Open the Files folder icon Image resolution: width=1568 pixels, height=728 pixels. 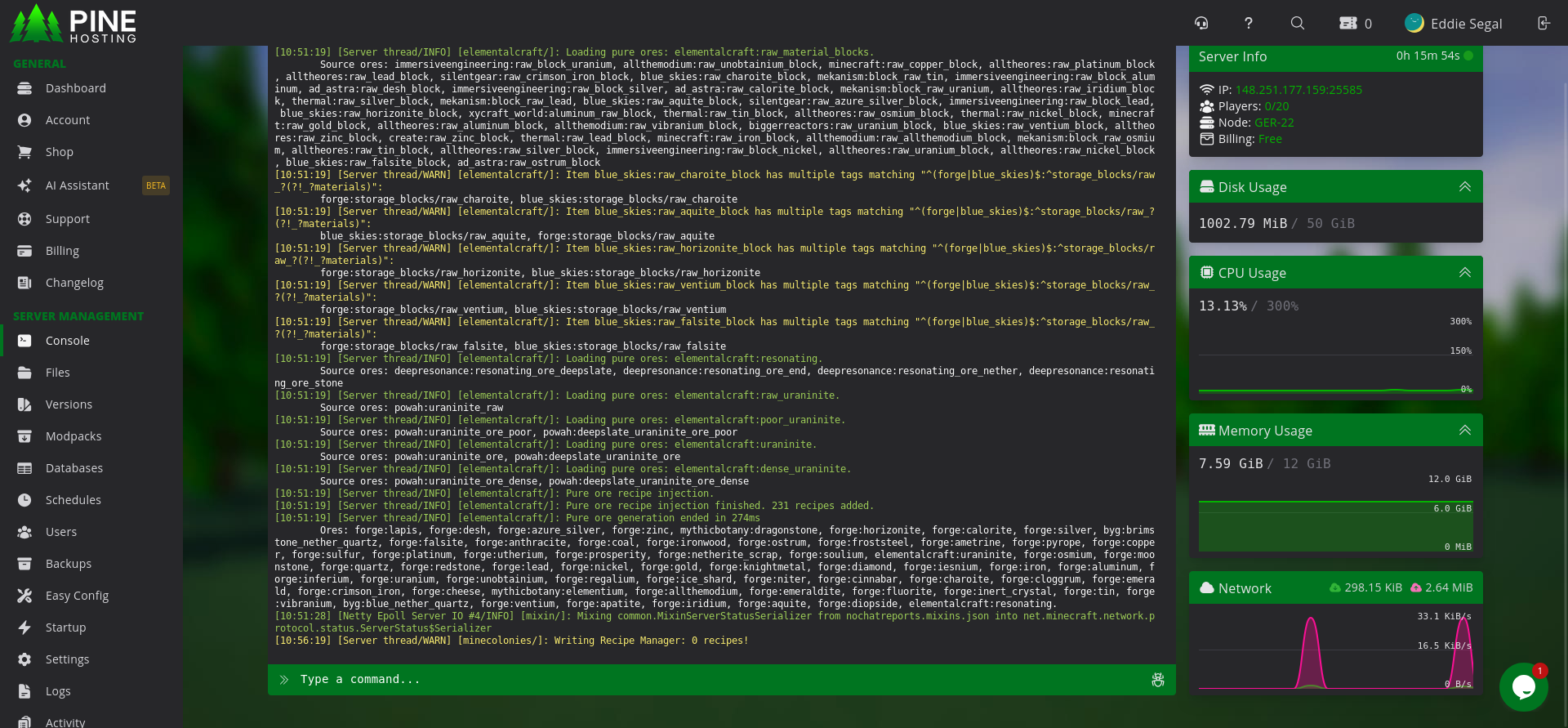click(x=24, y=373)
